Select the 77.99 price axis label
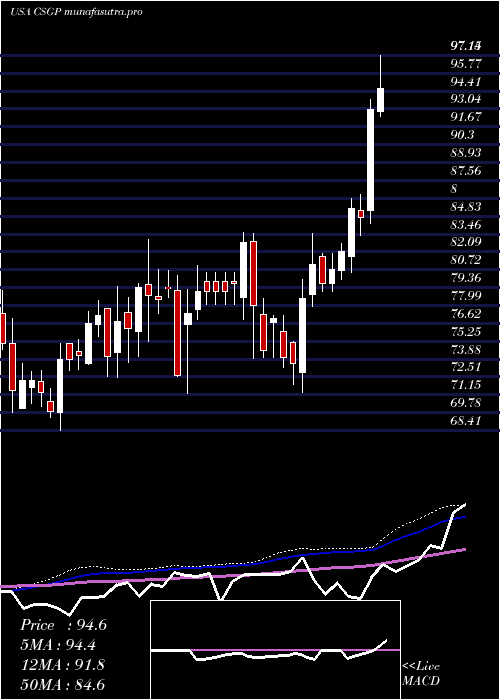This screenshot has height=700, width=500. (466, 296)
